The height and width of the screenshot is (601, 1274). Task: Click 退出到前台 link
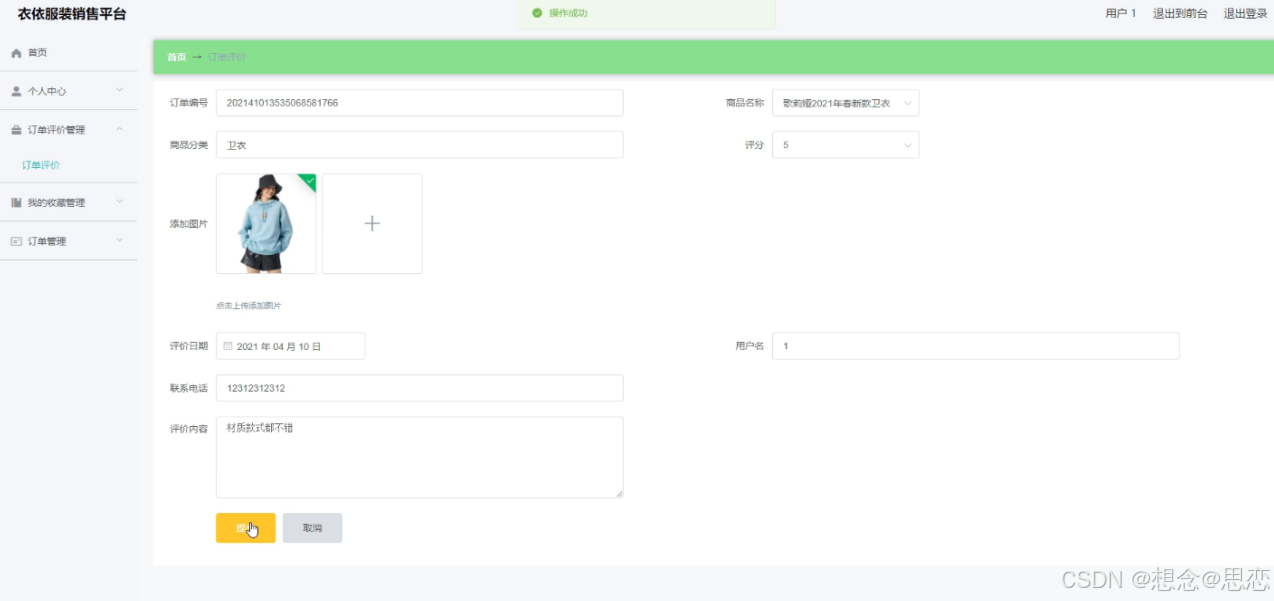pyautogui.click(x=1180, y=14)
